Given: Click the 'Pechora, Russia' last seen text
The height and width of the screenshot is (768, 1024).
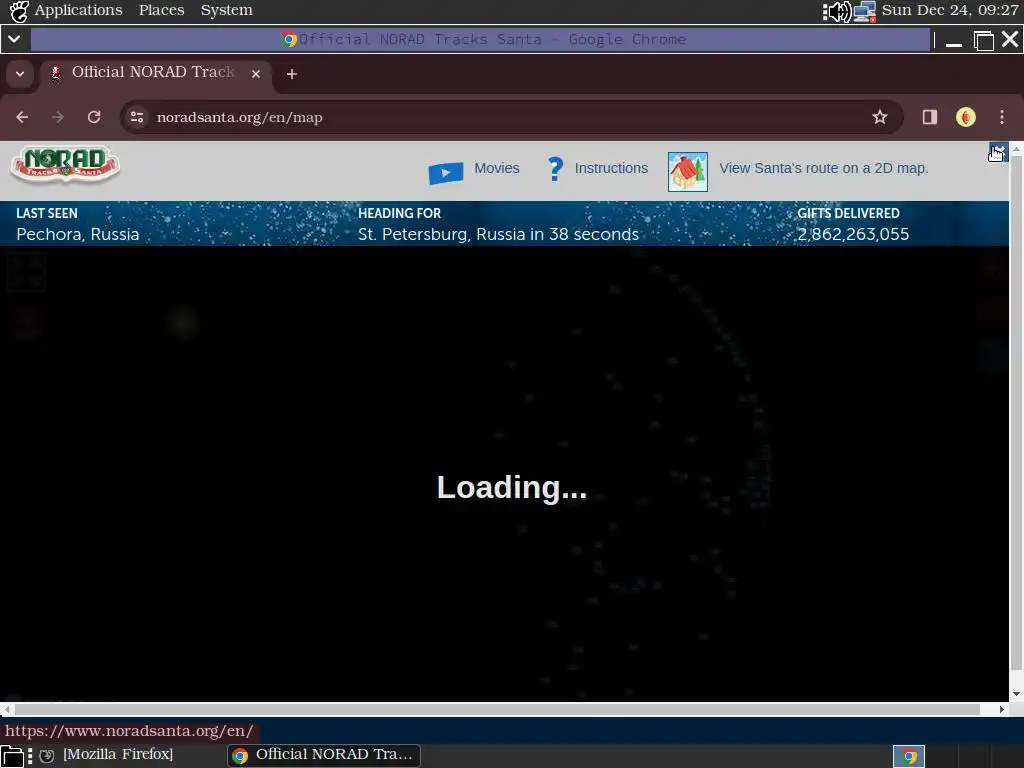Looking at the screenshot, I should click(x=78, y=234).
